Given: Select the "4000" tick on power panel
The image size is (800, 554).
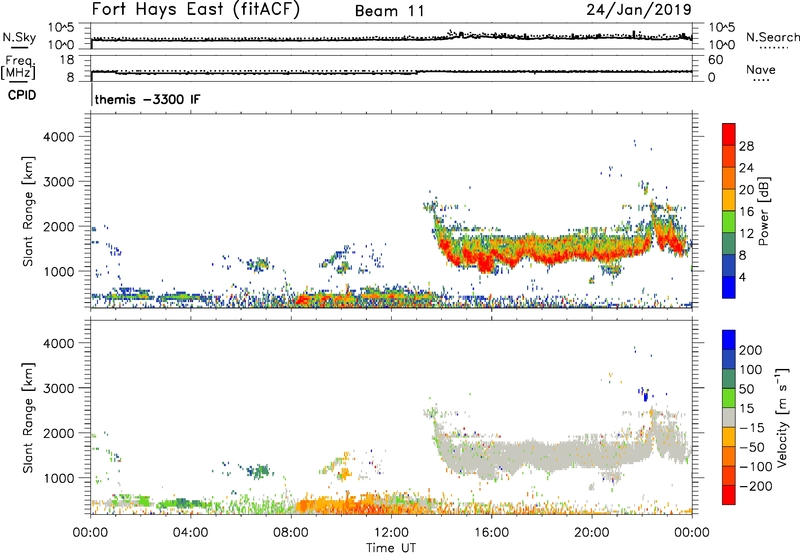Looking at the screenshot, I should pyautogui.click(x=59, y=137).
